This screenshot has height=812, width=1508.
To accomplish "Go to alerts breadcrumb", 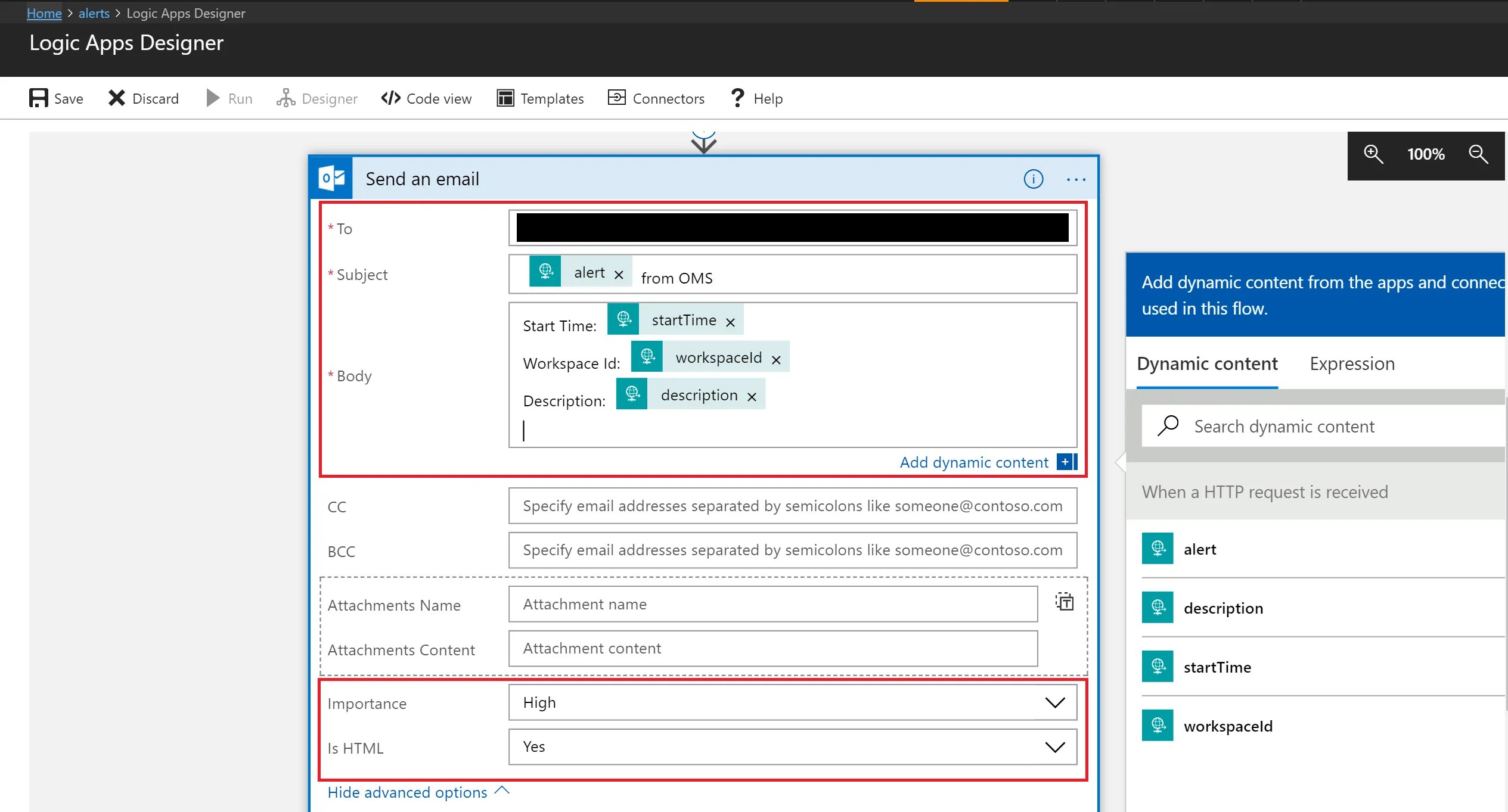I will [x=94, y=13].
